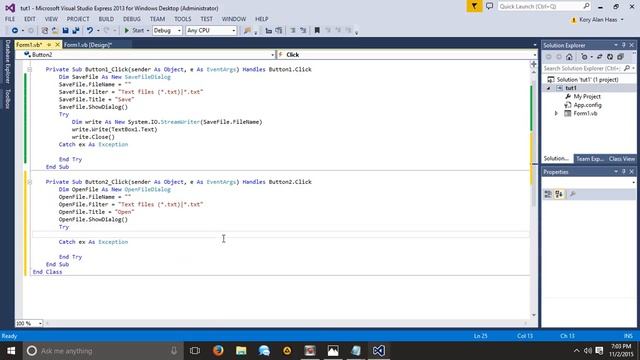This screenshot has height=360, width=640.
Task: Select App.config in Solution Explorer
Action: coord(587,105)
